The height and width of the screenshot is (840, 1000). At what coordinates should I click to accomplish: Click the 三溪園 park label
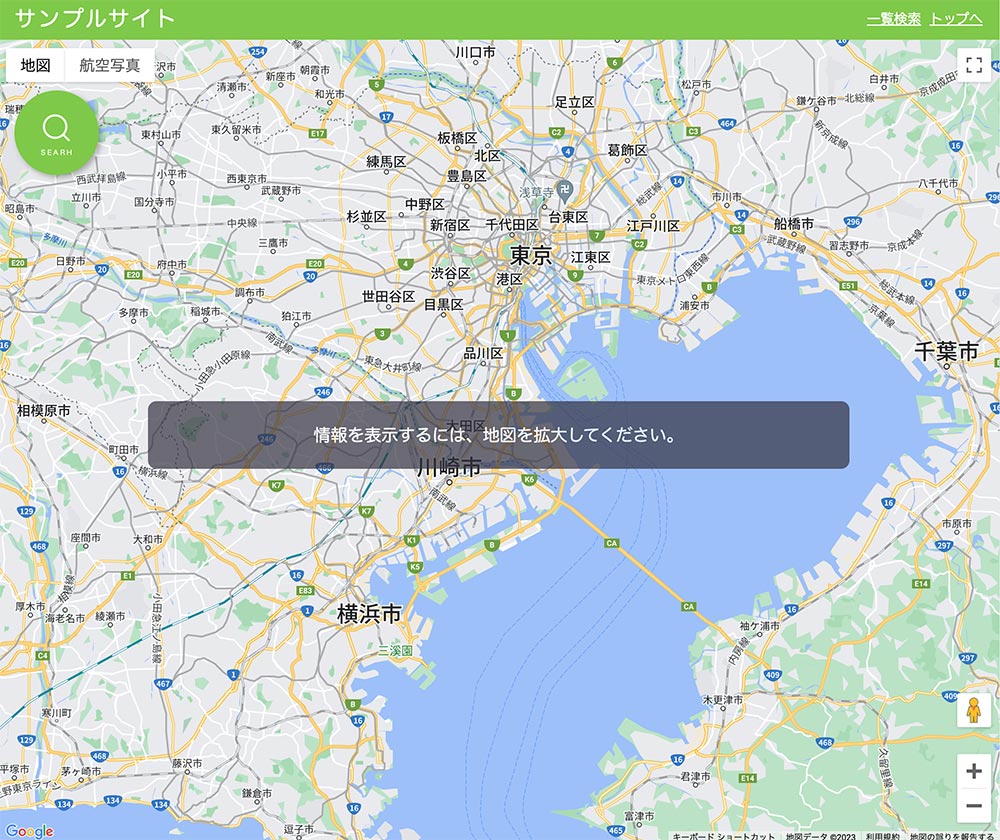395,651
